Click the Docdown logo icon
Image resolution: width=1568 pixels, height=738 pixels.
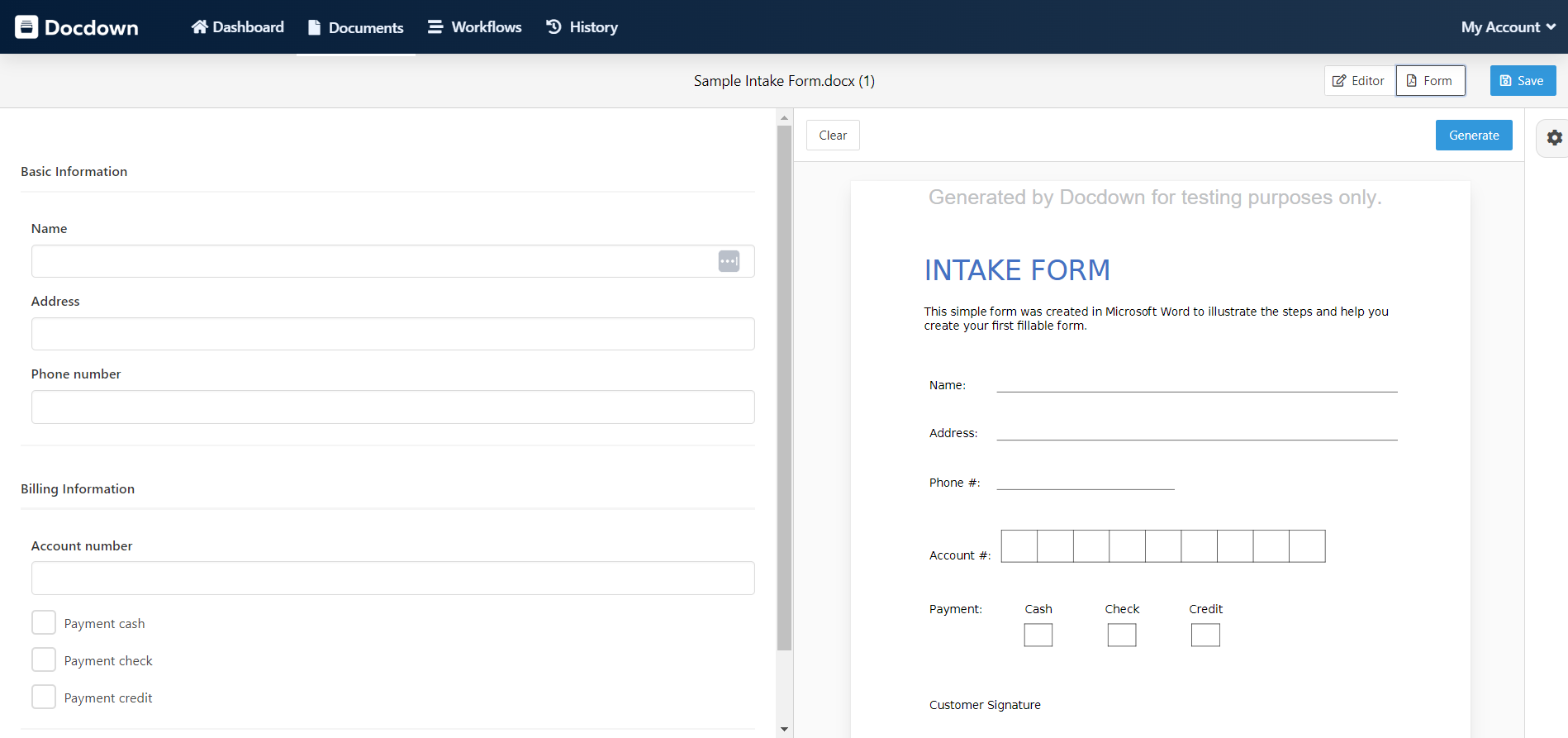tap(26, 27)
